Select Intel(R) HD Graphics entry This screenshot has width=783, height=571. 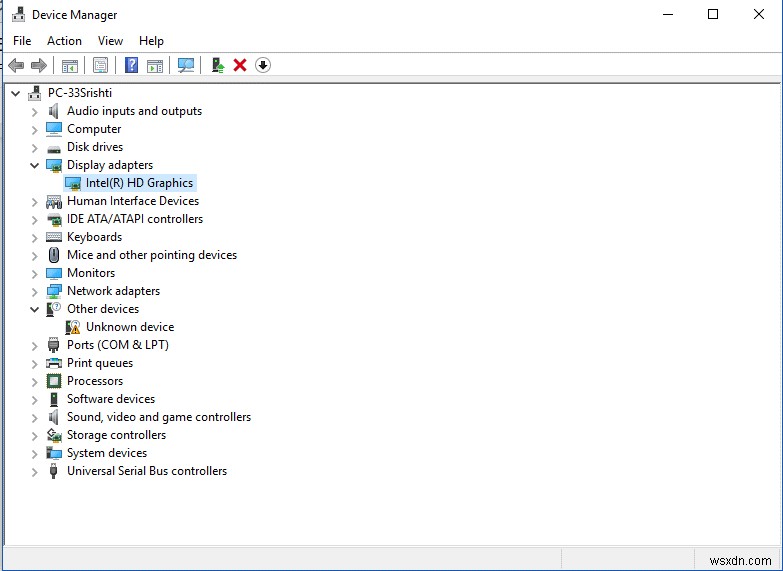click(x=139, y=183)
